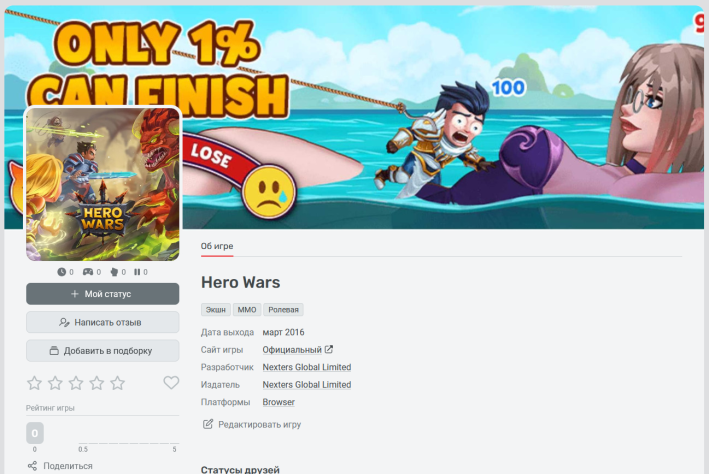Click Добавить в подборку button

click(103, 351)
